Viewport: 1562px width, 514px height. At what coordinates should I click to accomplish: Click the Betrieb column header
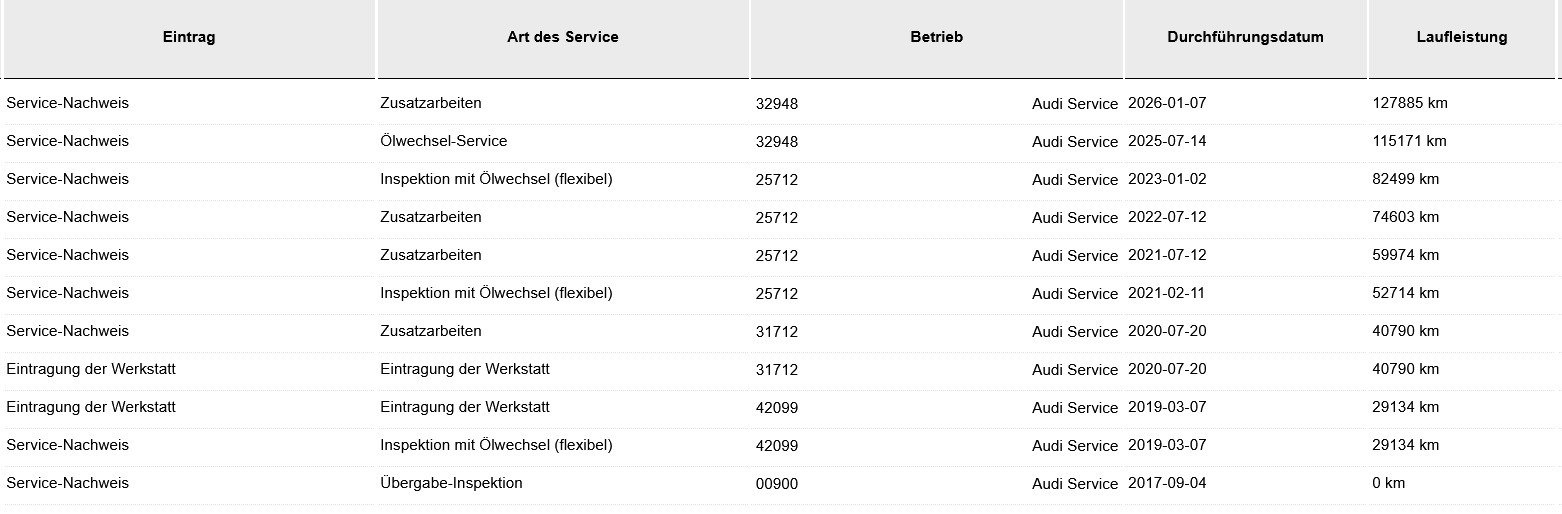tap(936, 37)
